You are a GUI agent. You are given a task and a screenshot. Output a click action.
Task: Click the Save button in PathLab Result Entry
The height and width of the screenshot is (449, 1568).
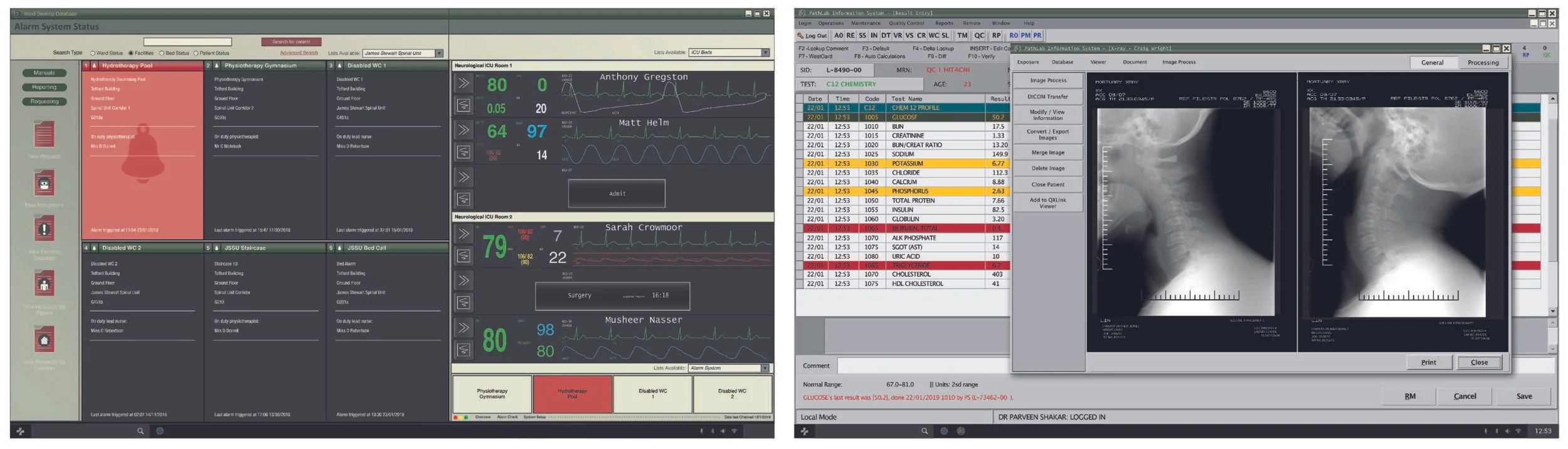1524,396
